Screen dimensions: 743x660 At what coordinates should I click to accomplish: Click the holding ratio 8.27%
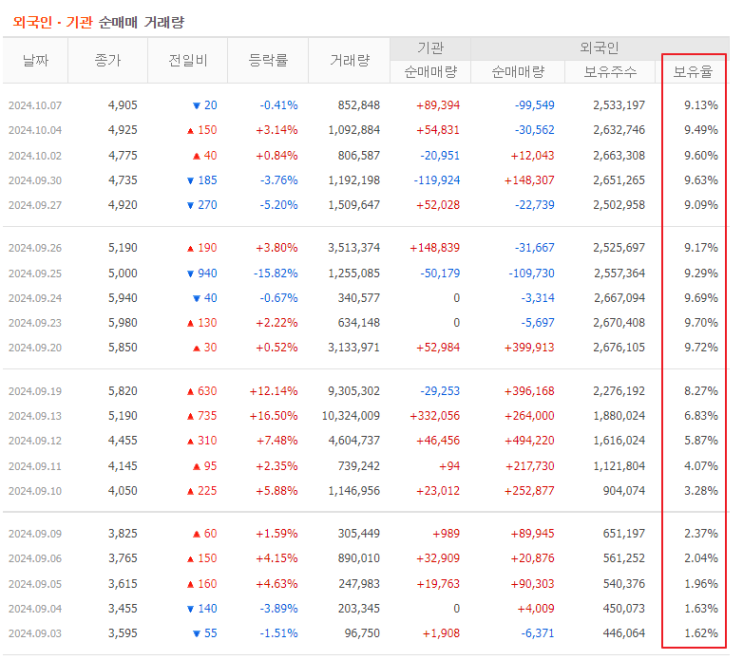701,391
